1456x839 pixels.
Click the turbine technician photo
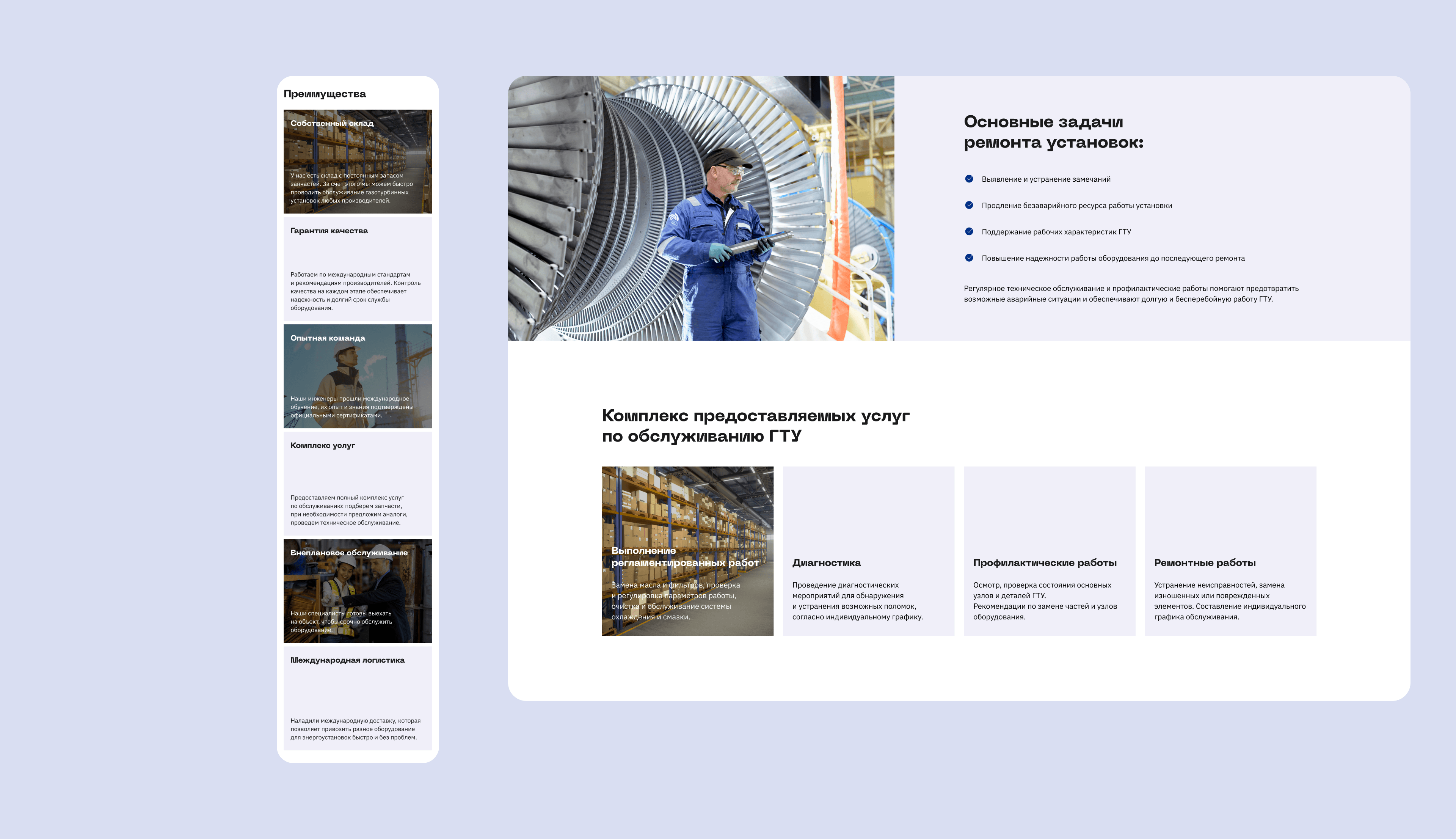701,208
